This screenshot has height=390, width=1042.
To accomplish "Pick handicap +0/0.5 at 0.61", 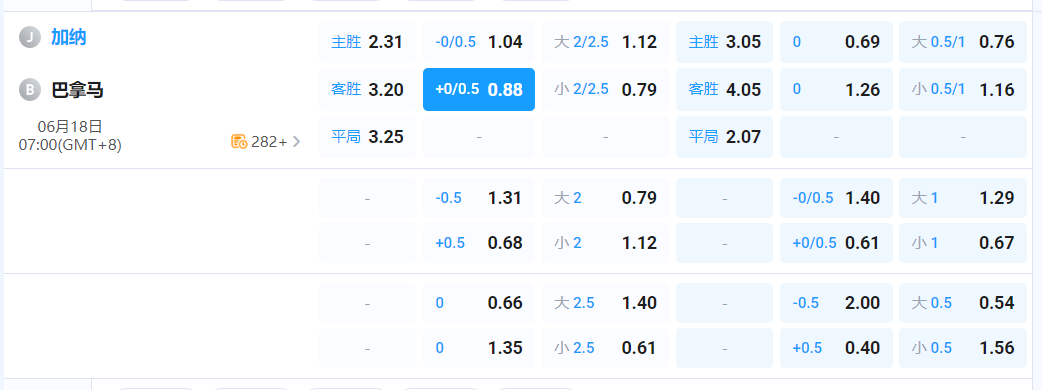I will coord(836,243).
